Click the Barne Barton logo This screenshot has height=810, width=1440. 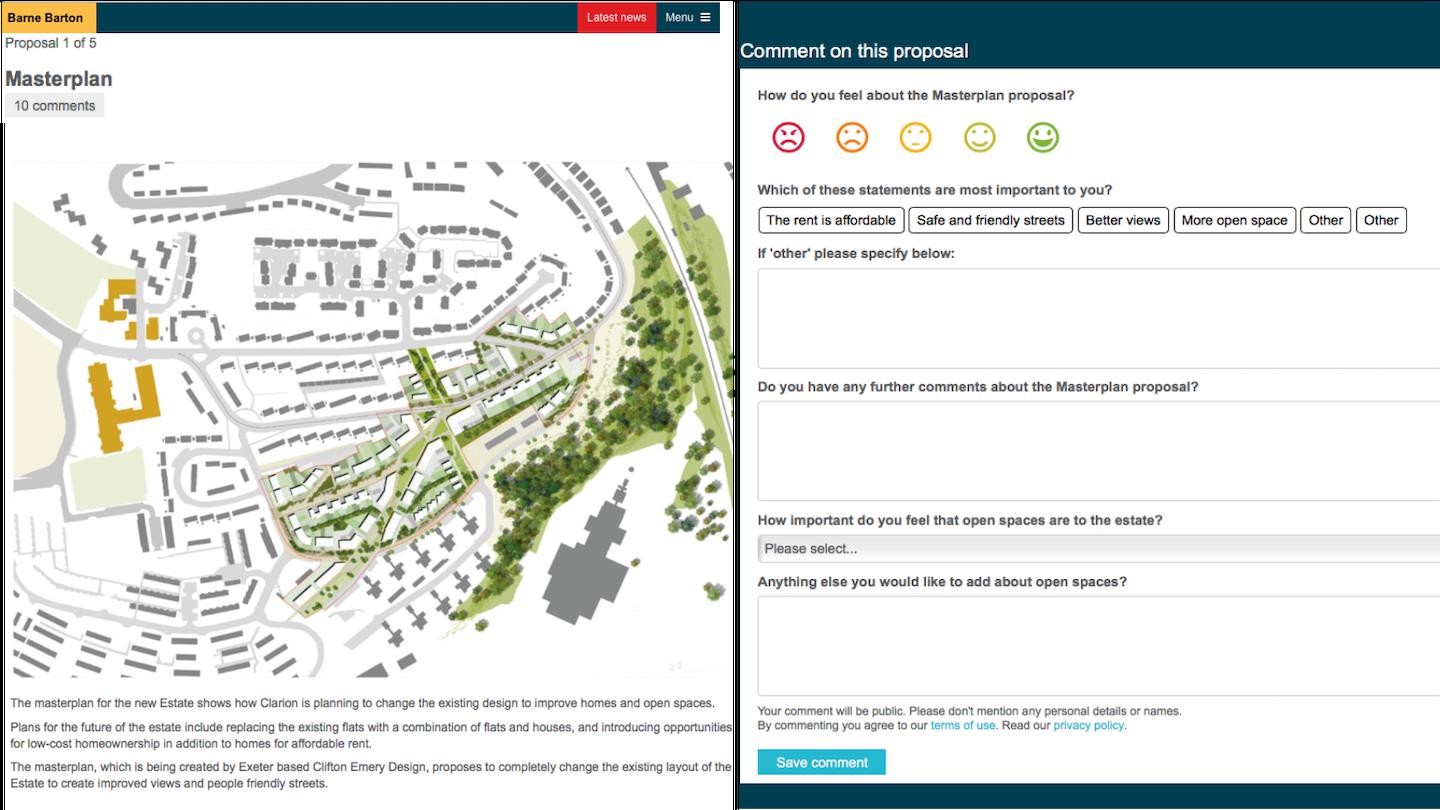click(x=46, y=17)
